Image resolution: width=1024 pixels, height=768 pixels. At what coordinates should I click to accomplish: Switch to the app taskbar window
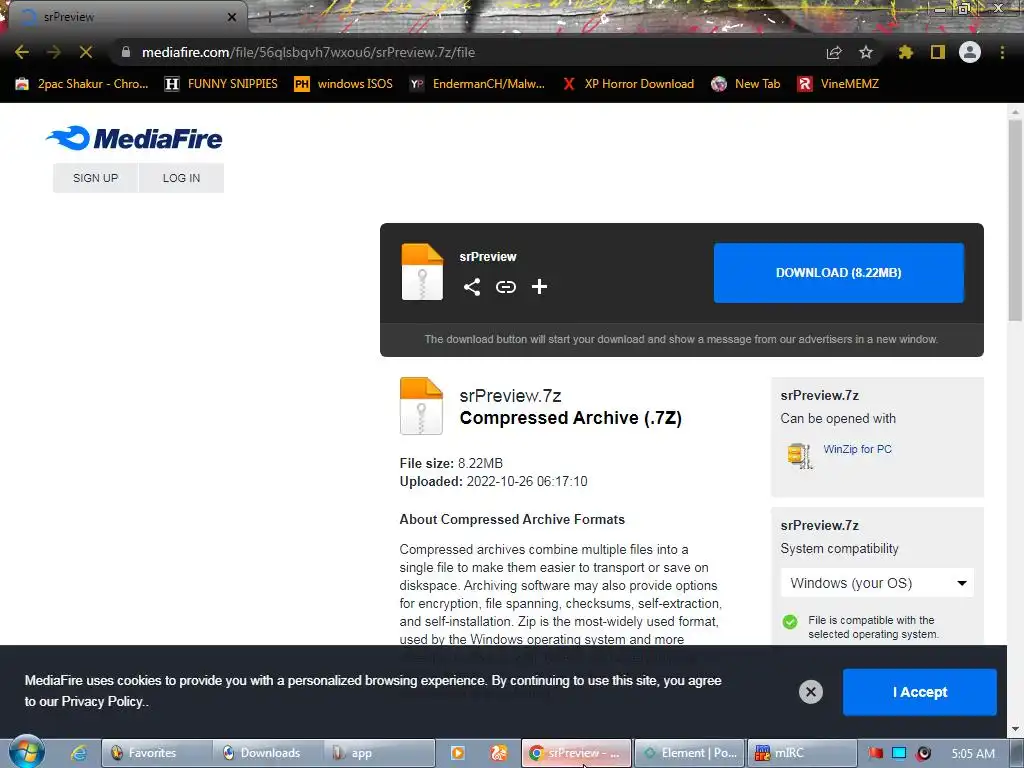(379, 753)
